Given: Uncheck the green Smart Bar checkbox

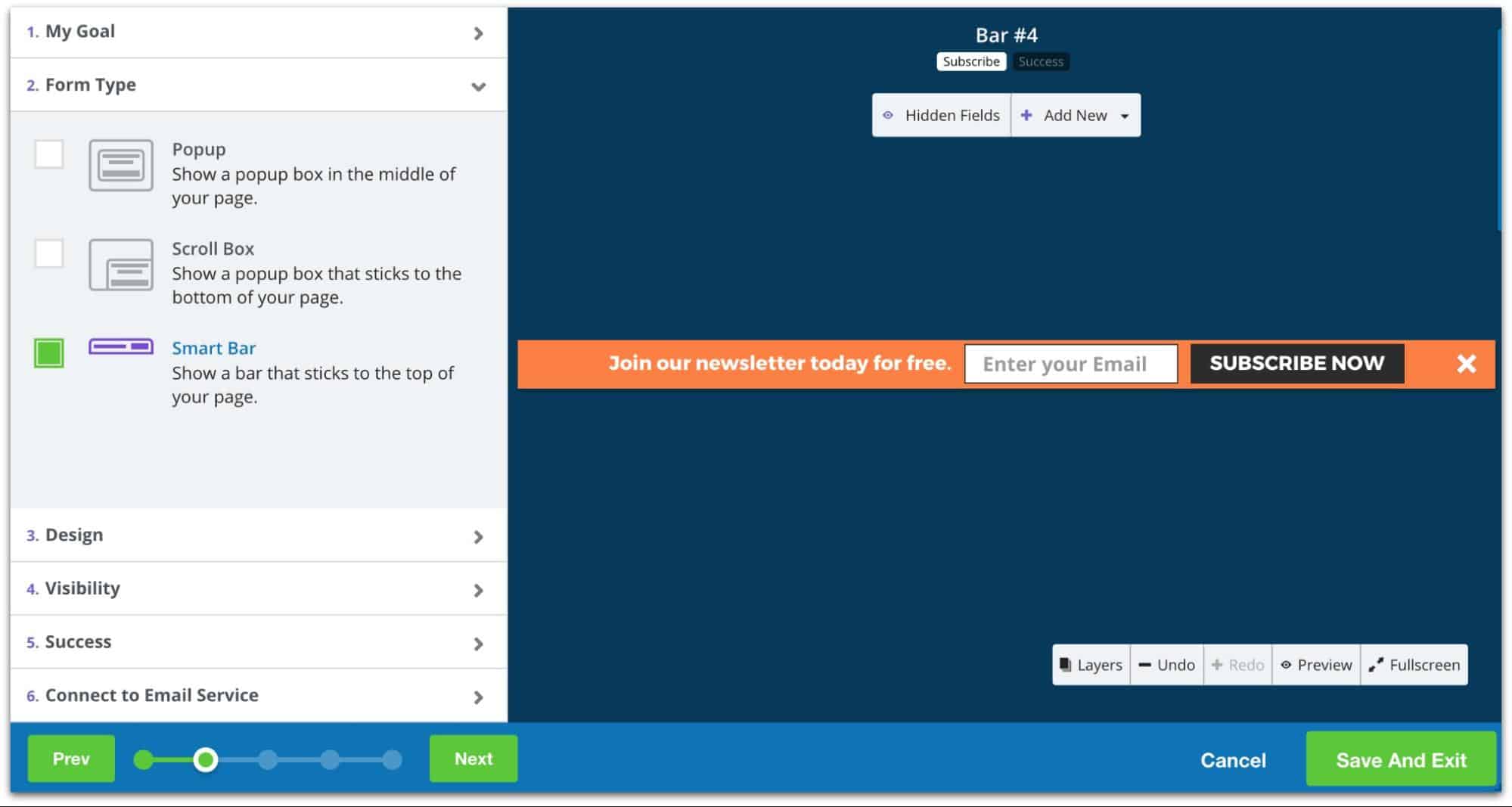Looking at the screenshot, I should 49,353.
